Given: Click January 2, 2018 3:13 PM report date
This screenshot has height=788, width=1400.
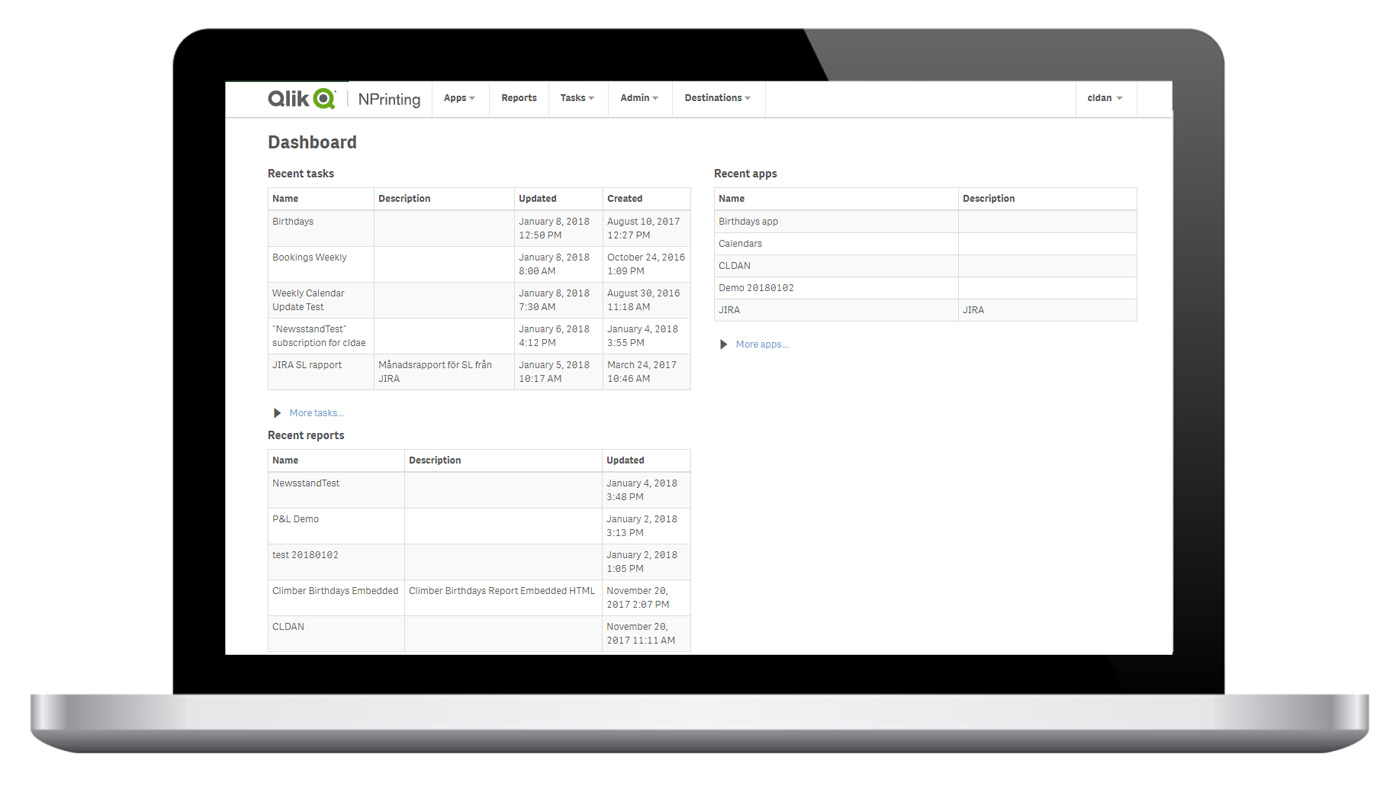Looking at the screenshot, I should 642,526.
